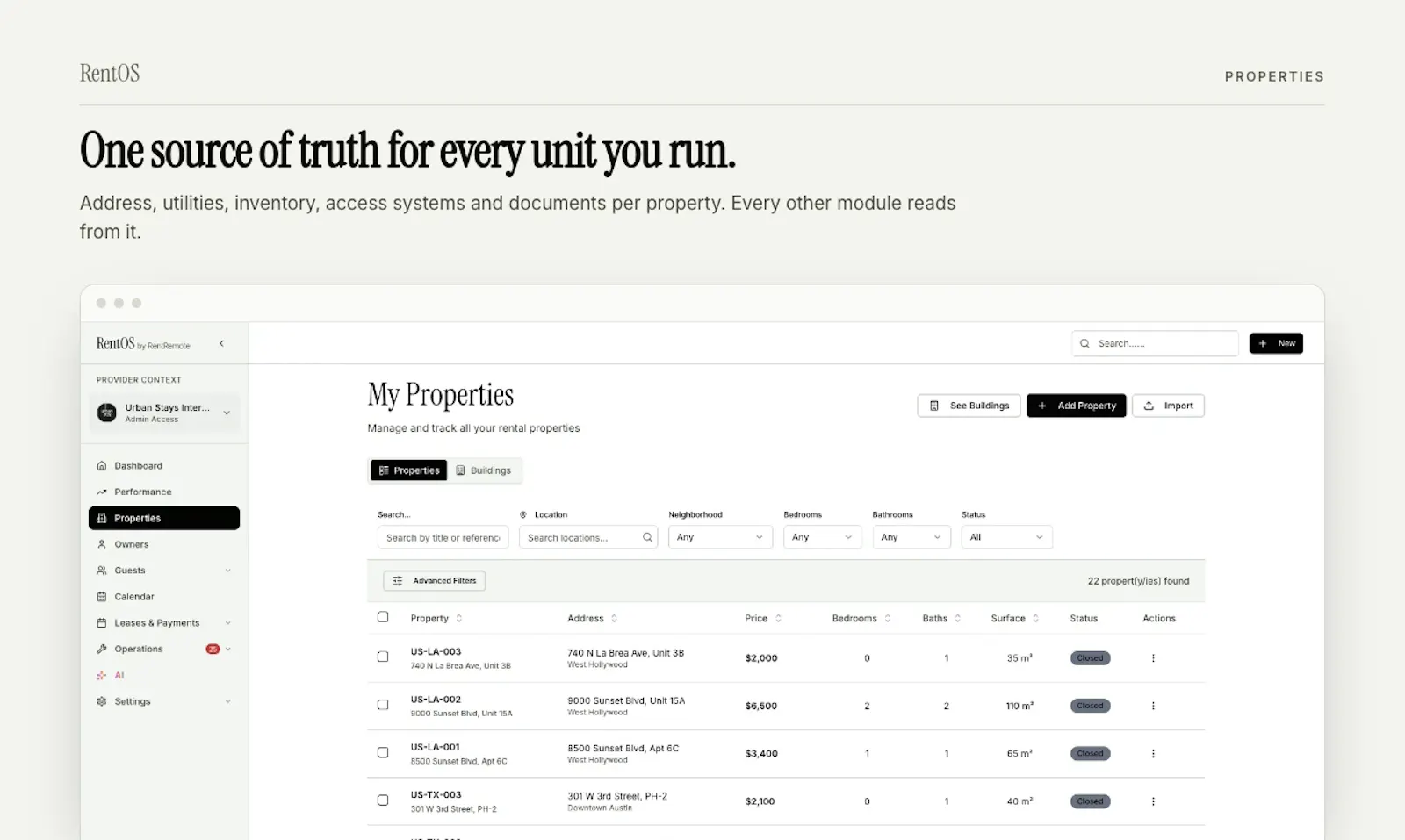Click address 8500 Sunset Blvd, Apt 6C
The width and height of the screenshot is (1405, 840).
pos(623,749)
